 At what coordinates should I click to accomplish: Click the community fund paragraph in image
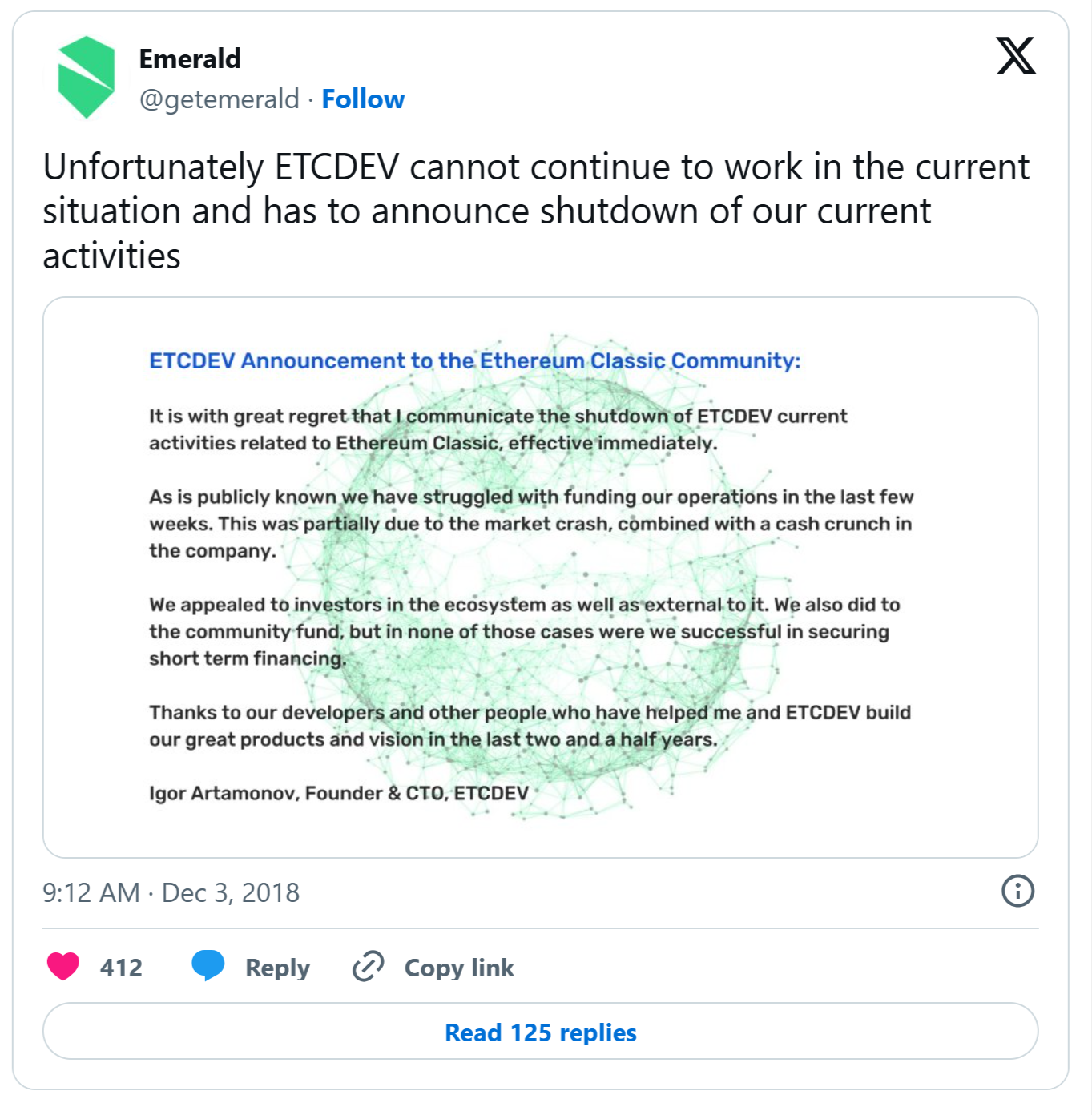(525, 631)
